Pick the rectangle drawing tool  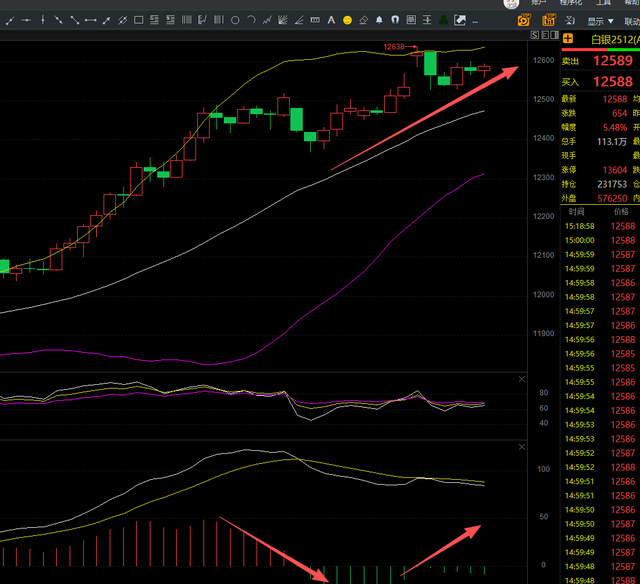tap(139, 20)
